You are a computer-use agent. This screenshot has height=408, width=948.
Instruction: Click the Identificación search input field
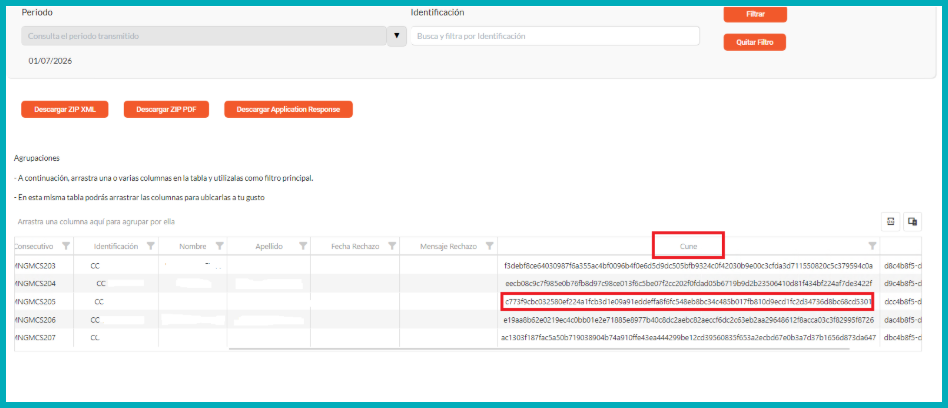(x=555, y=36)
